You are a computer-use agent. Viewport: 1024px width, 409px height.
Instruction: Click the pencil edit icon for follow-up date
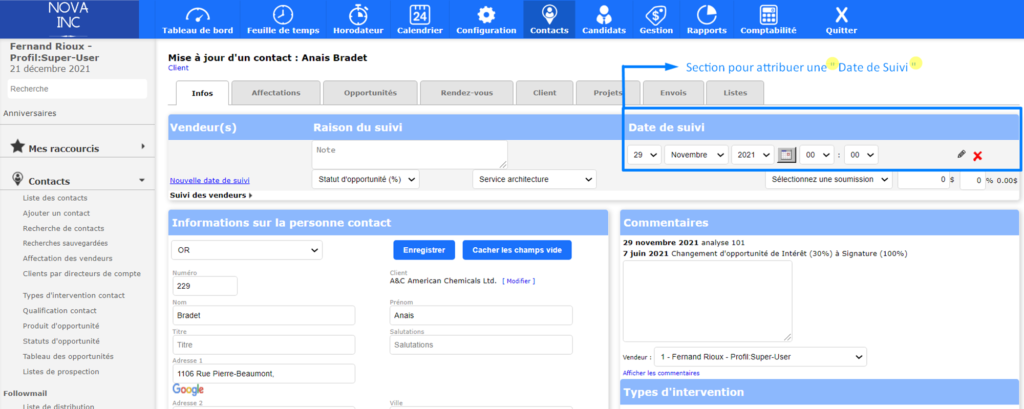point(961,155)
